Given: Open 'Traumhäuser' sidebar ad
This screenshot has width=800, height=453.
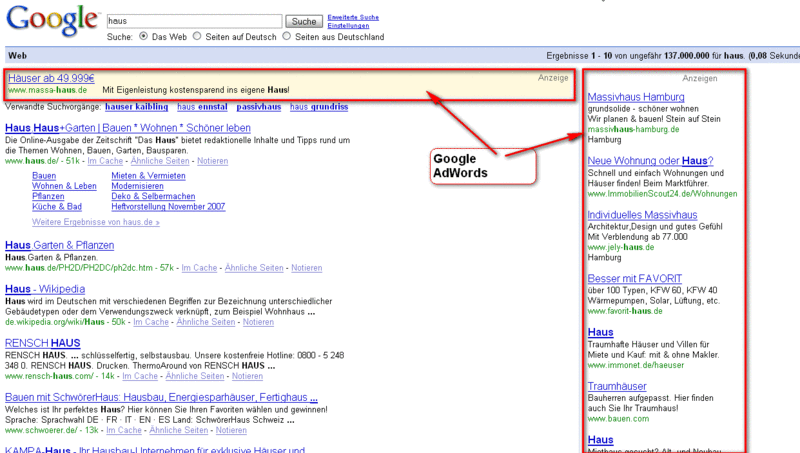Looking at the screenshot, I should pyautogui.click(x=617, y=386).
